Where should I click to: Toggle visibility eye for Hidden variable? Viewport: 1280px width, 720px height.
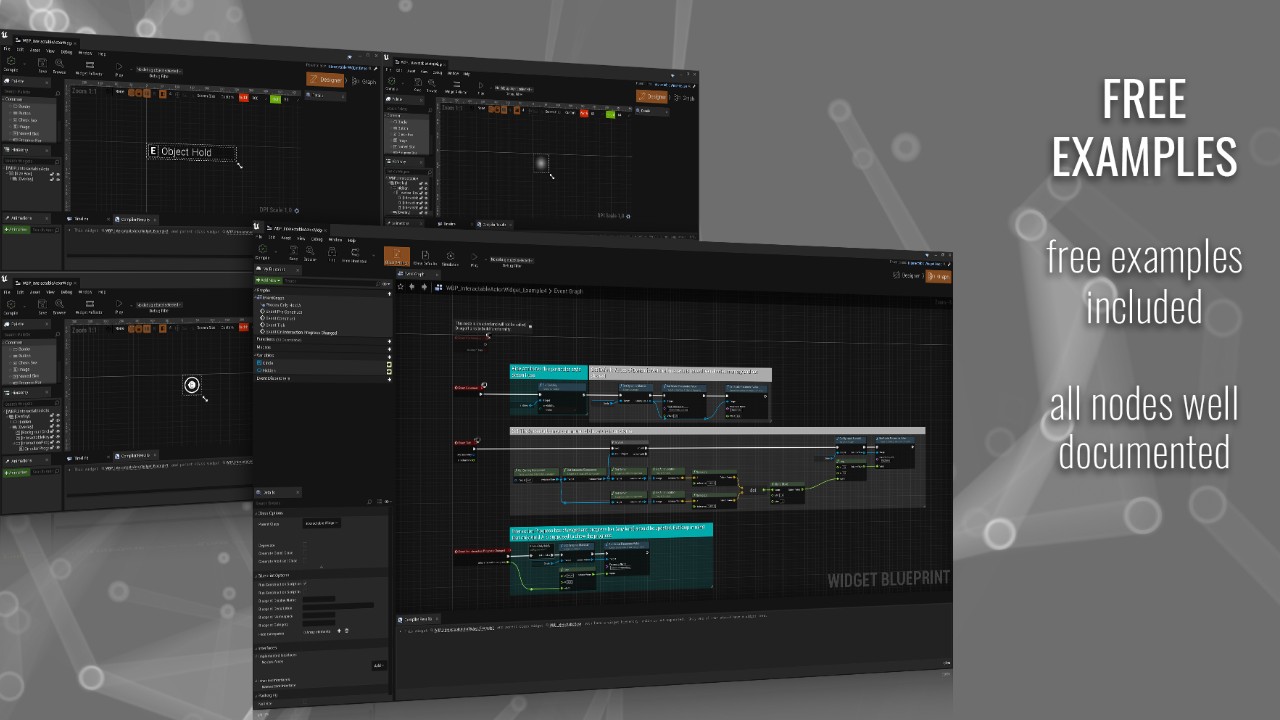point(389,371)
